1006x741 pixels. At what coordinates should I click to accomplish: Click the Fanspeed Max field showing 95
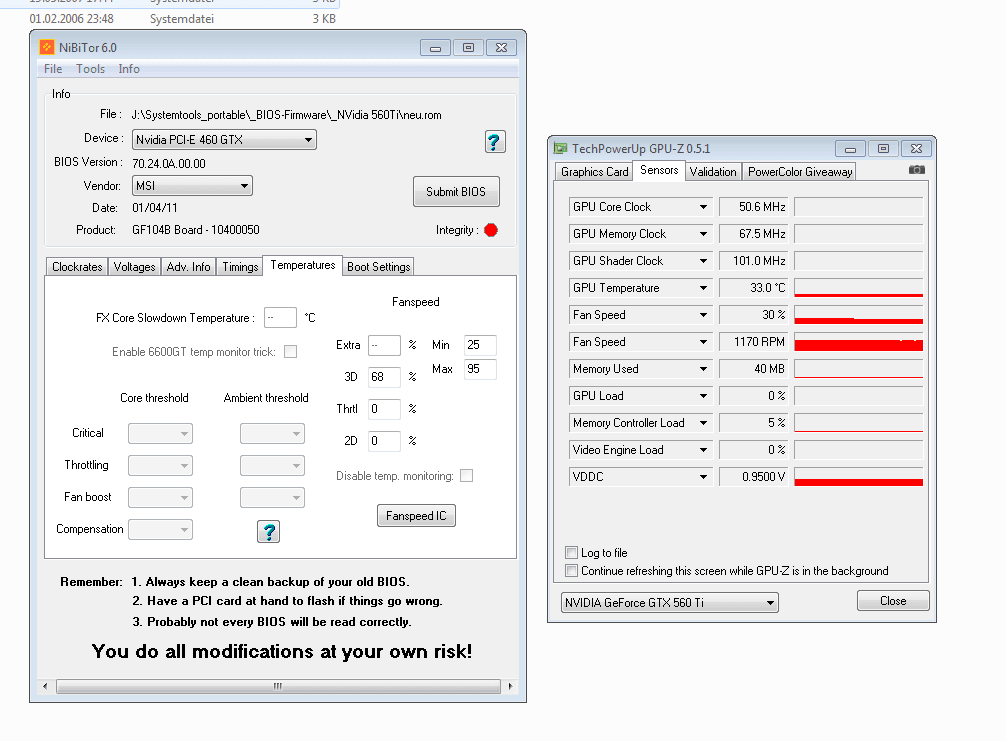pos(480,369)
